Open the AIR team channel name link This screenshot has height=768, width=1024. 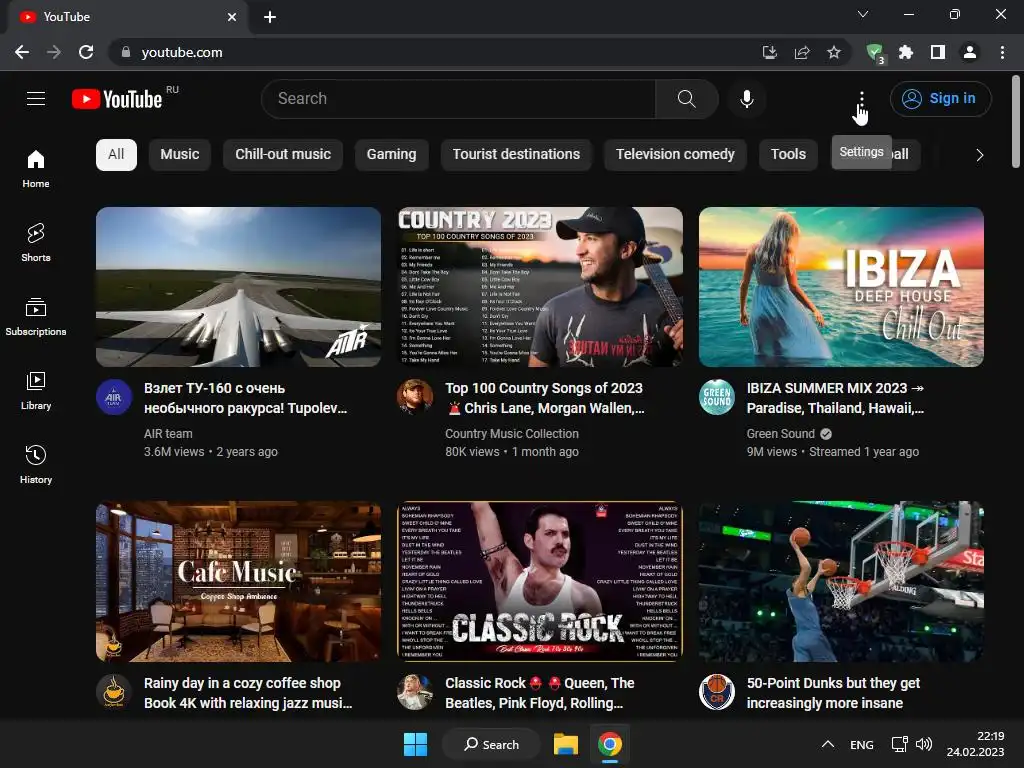[168, 434]
